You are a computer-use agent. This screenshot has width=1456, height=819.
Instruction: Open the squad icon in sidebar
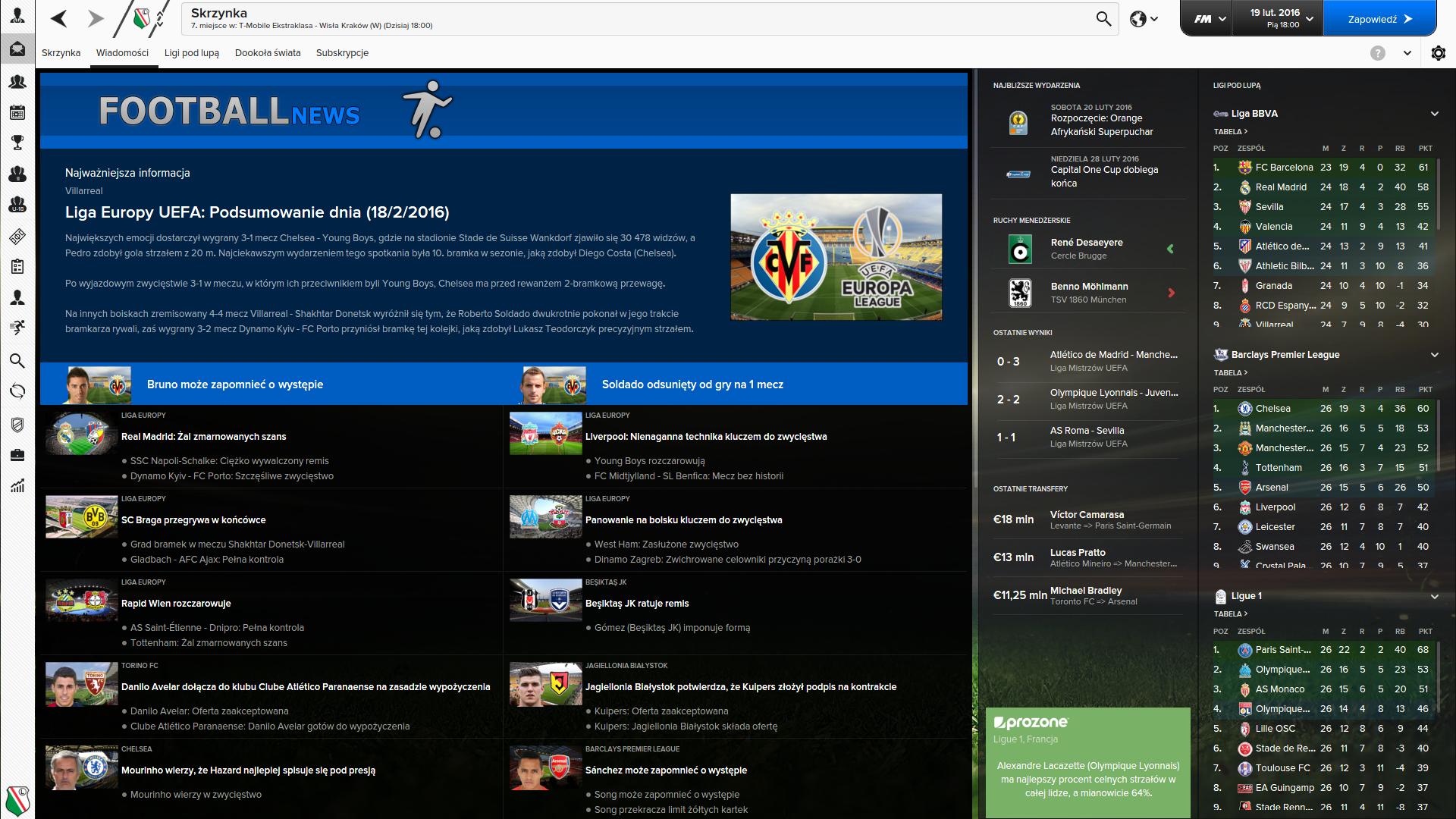coord(17,81)
